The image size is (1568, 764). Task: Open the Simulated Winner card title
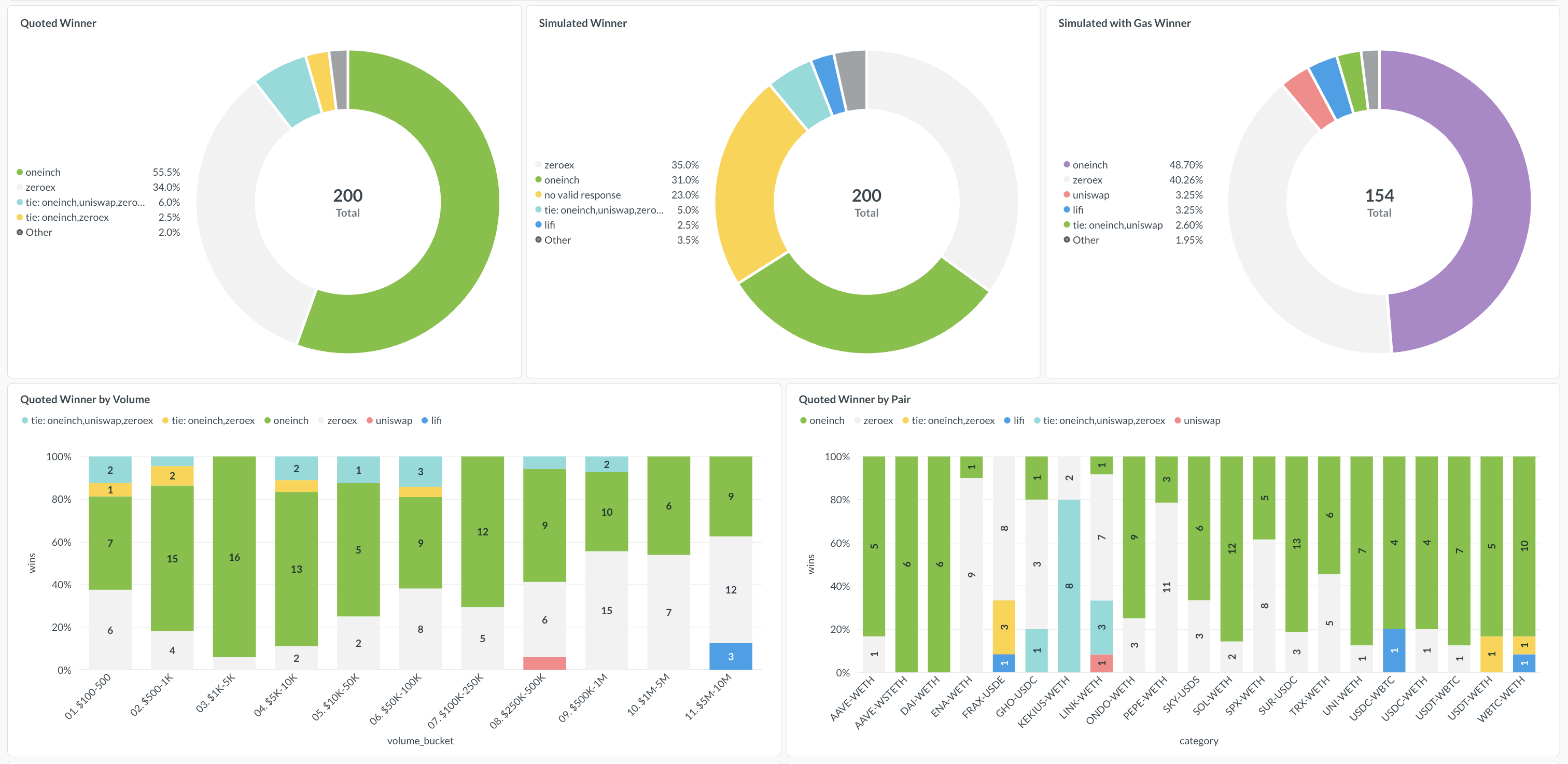point(582,23)
